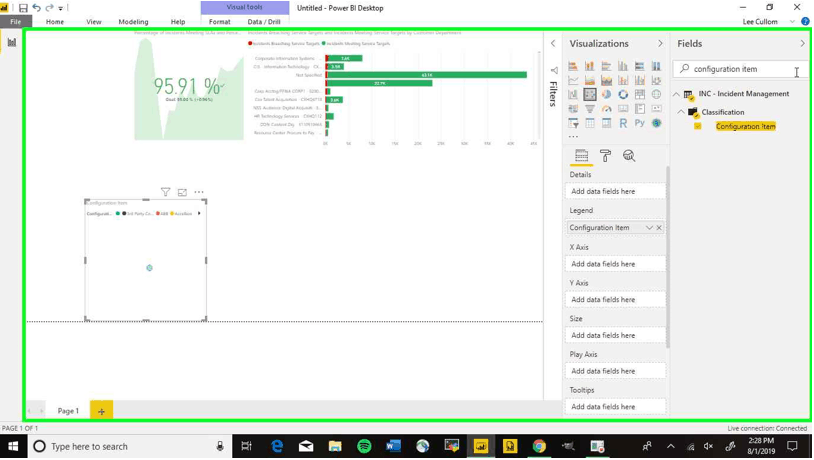Click the blue help question mark
This screenshot has width=814, height=460.
point(806,22)
